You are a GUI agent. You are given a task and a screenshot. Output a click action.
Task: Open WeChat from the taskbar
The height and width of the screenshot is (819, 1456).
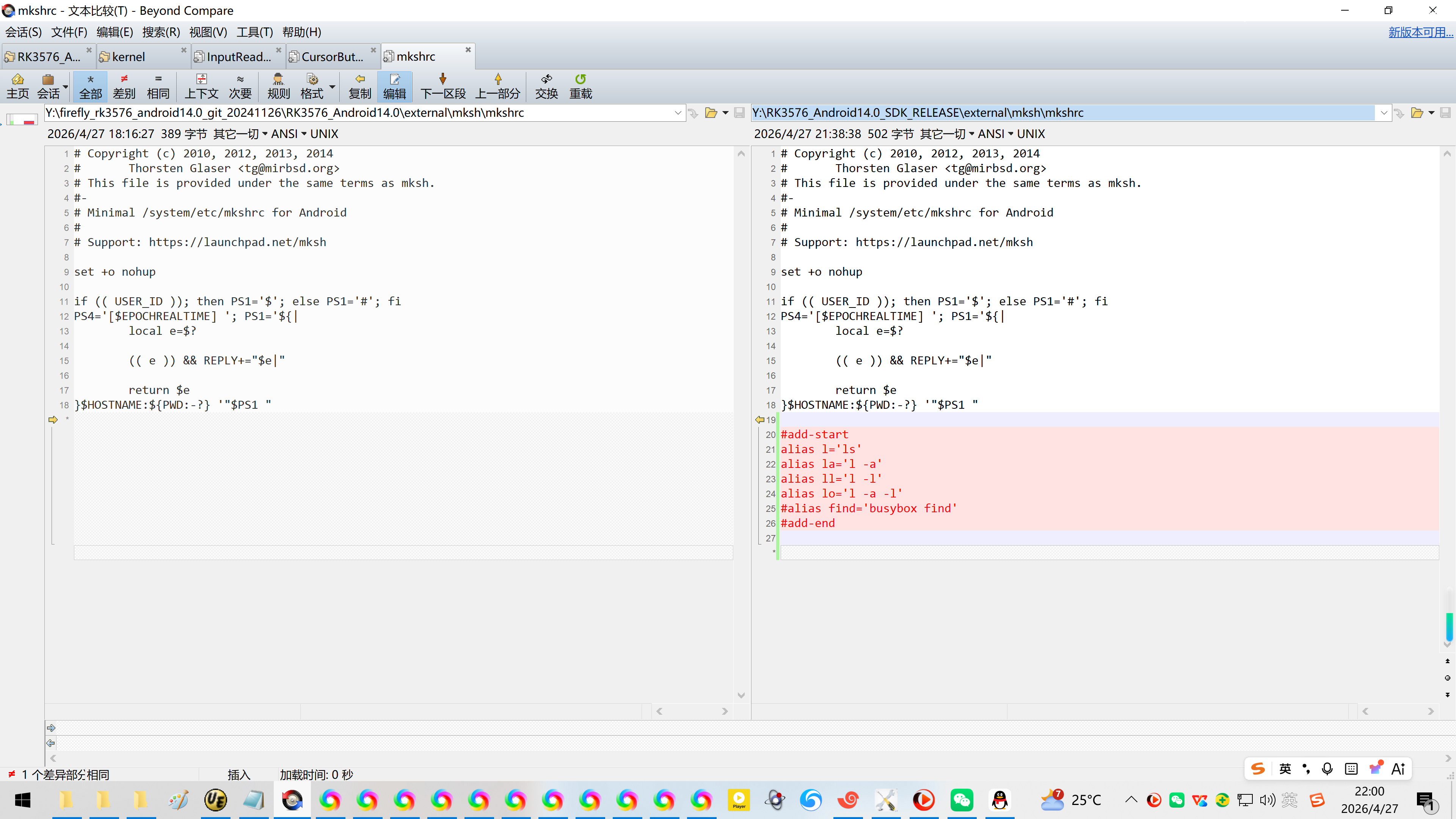(x=962, y=800)
